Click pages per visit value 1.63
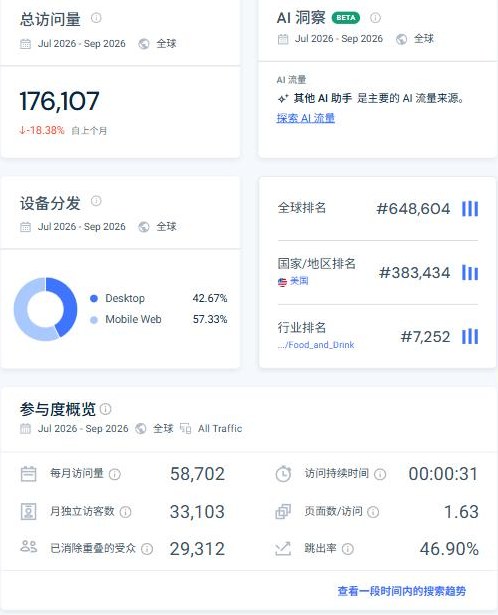Screen dimensions: 498x615 tap(461, 511)
